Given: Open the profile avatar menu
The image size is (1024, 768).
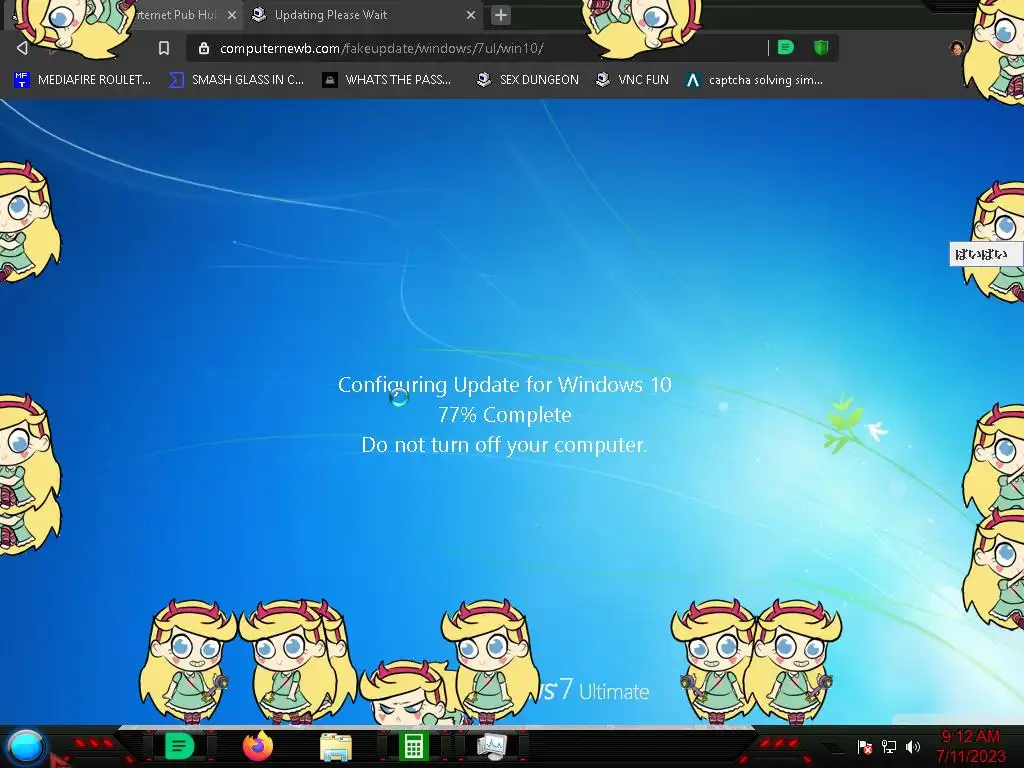Looking at the screenshot, I should pos(957,48).
